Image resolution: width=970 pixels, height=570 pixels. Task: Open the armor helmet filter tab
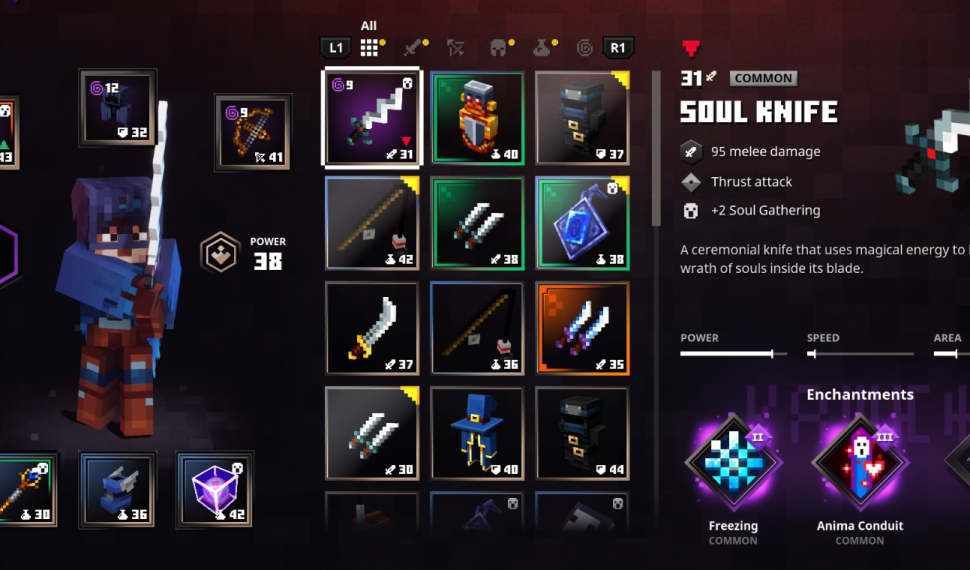point(500,48)
